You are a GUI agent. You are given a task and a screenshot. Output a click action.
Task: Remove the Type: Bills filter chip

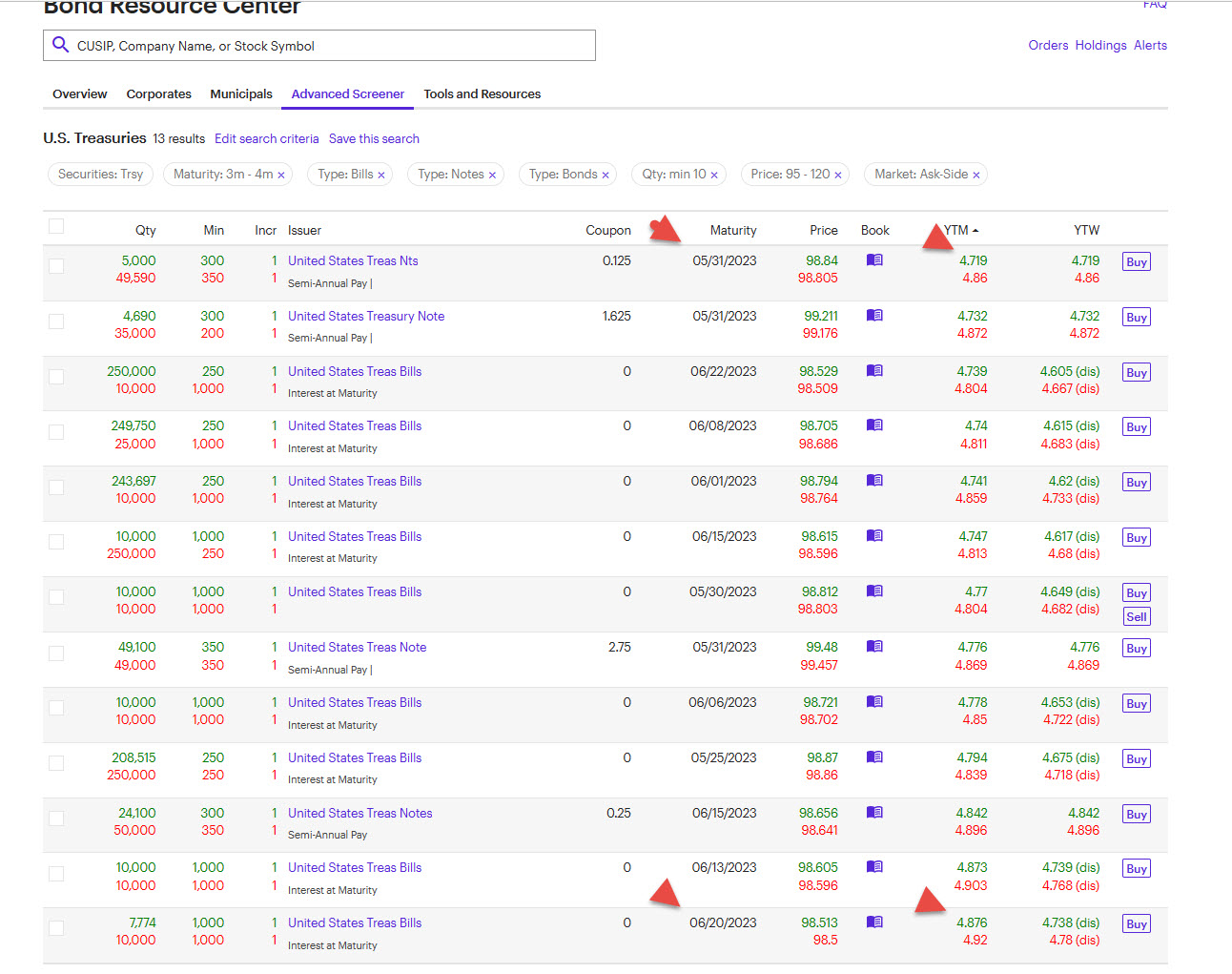pyautogui.click(x=381, y=176)
